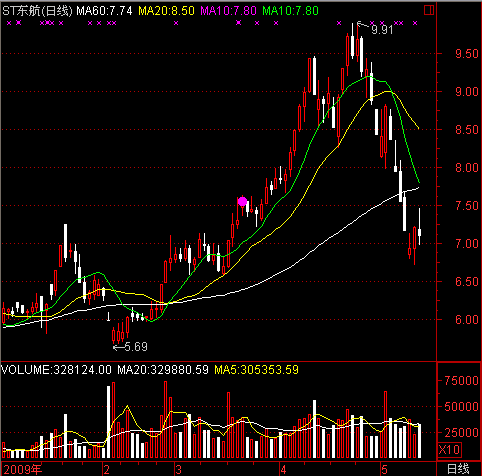
Task: Click the 5.69 low price annotation
Action: pyautogui.click(x=136, y=347)
